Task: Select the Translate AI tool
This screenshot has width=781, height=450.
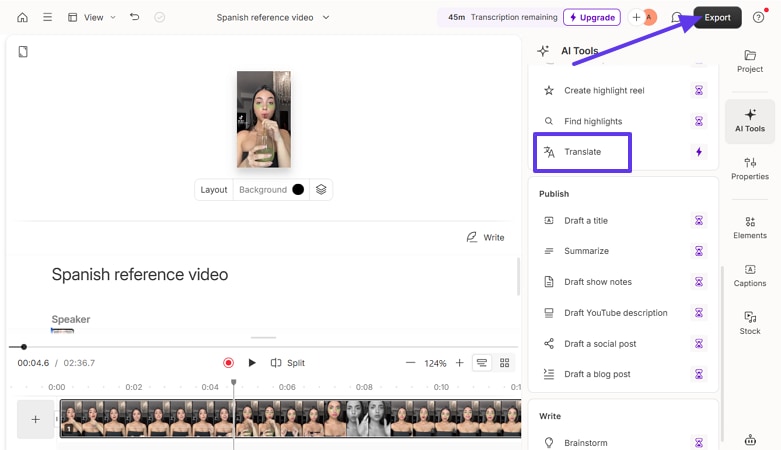Action: pos(582,152)
